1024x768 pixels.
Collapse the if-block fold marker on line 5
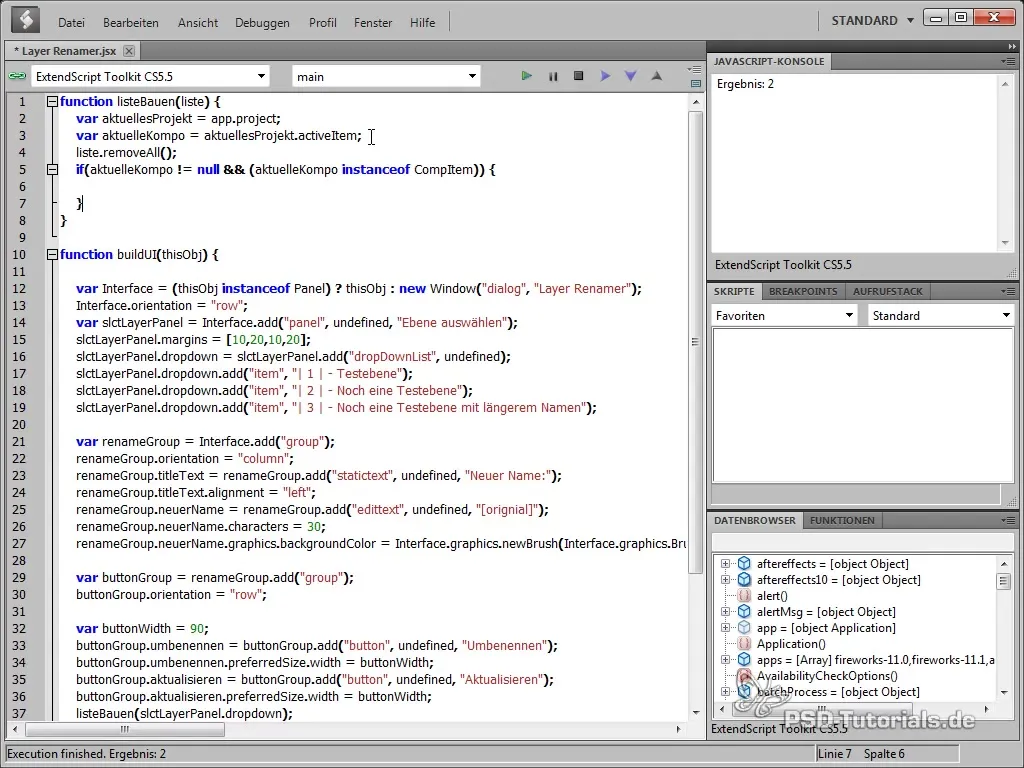pos(52,170)
